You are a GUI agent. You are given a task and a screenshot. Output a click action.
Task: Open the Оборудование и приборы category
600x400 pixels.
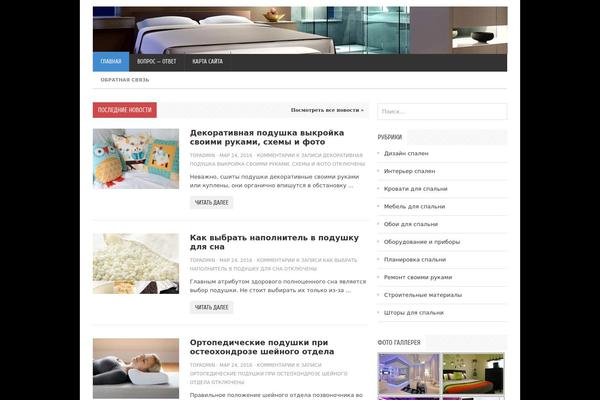point(422,242)
